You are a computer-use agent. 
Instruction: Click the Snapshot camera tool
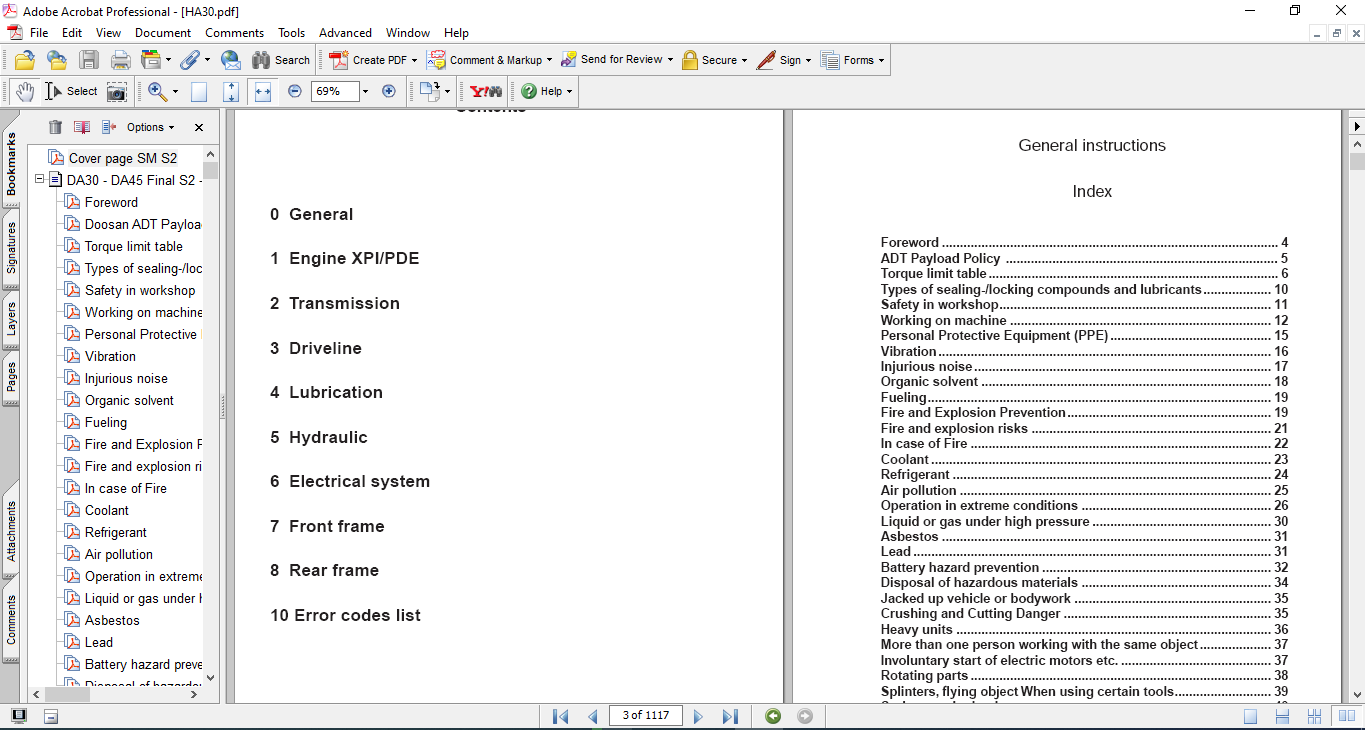(x=117, y=91)
